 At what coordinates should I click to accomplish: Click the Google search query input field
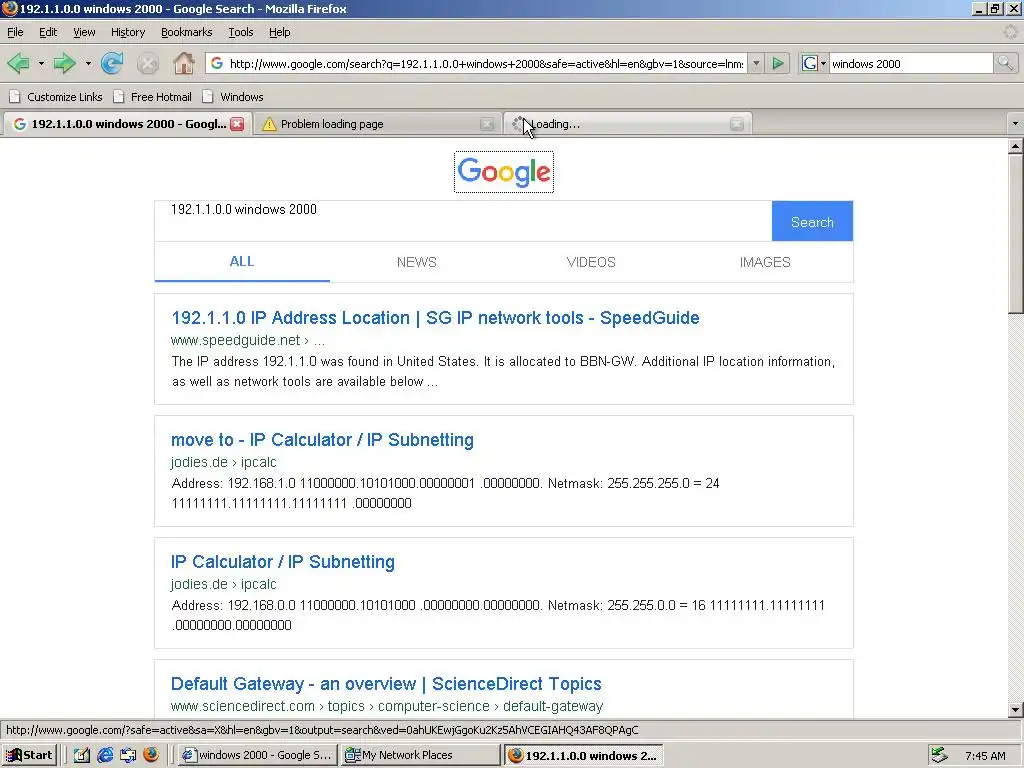point(463,221)
